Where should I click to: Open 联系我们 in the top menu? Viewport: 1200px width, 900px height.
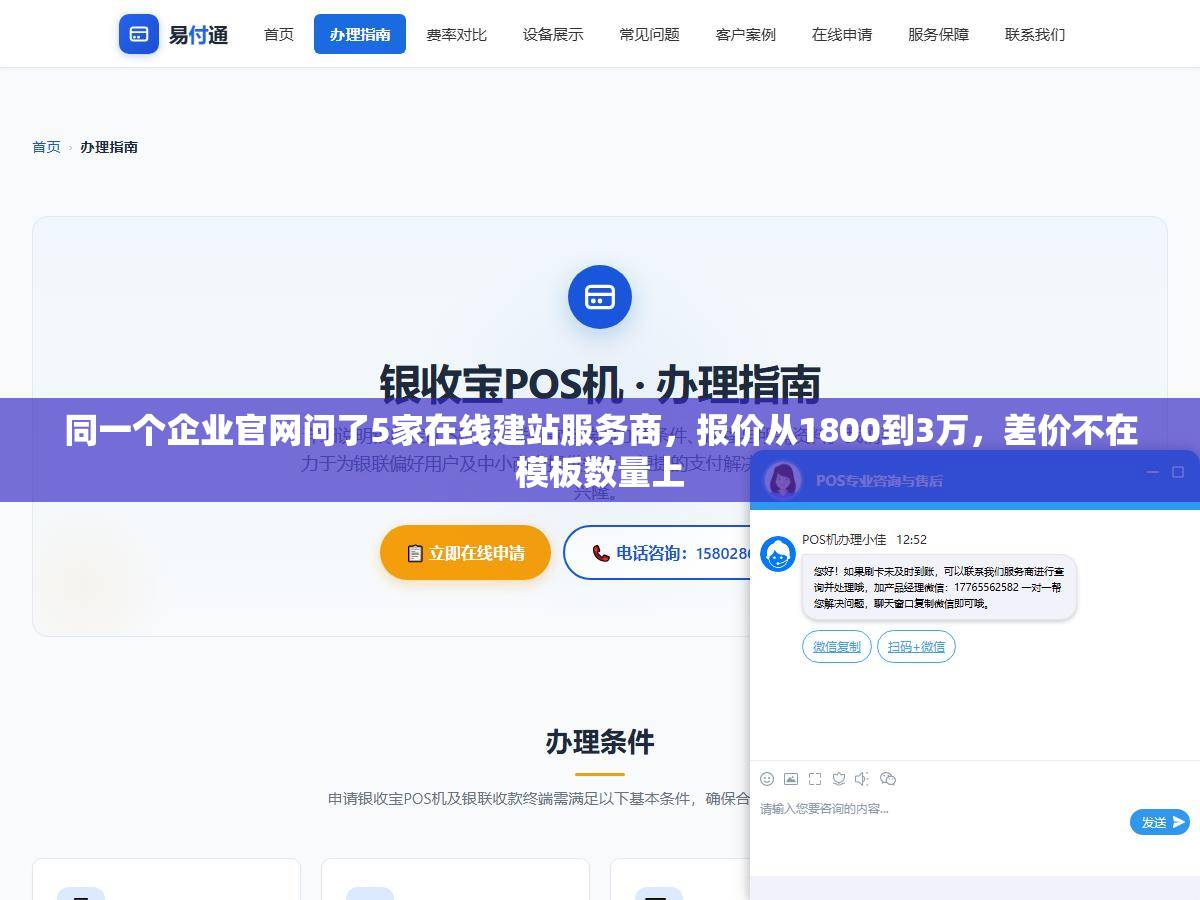pos(1035,34)
